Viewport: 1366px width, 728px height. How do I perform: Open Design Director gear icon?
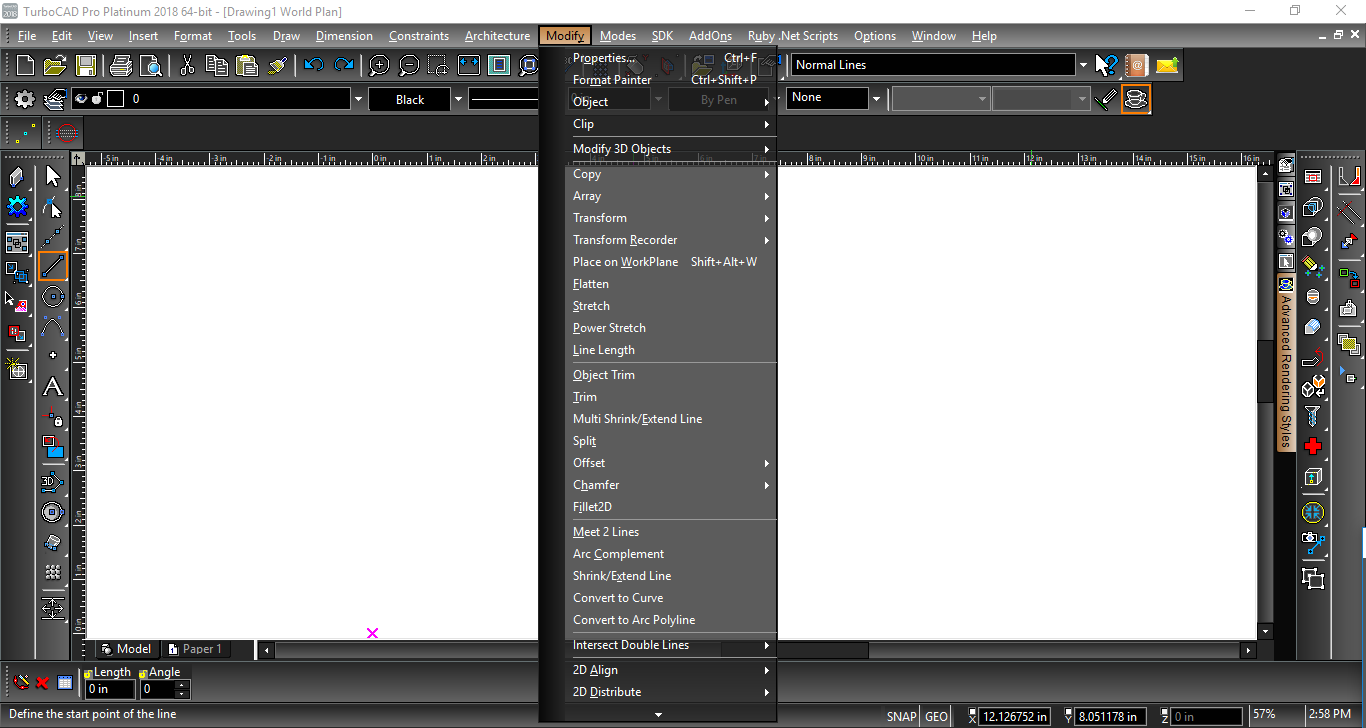pos(24,99)
